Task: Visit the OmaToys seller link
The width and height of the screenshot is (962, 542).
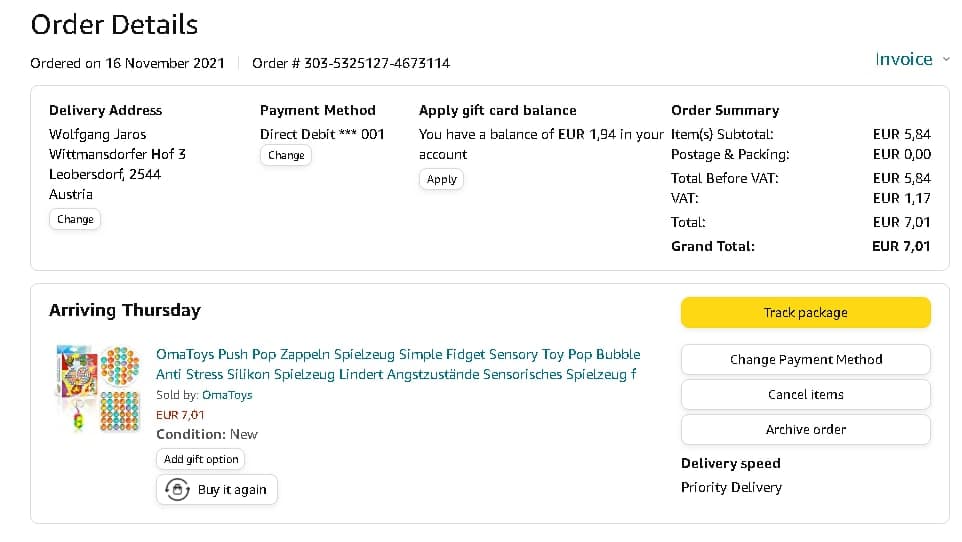Action: pyautogui.click(x=227, y=395)
